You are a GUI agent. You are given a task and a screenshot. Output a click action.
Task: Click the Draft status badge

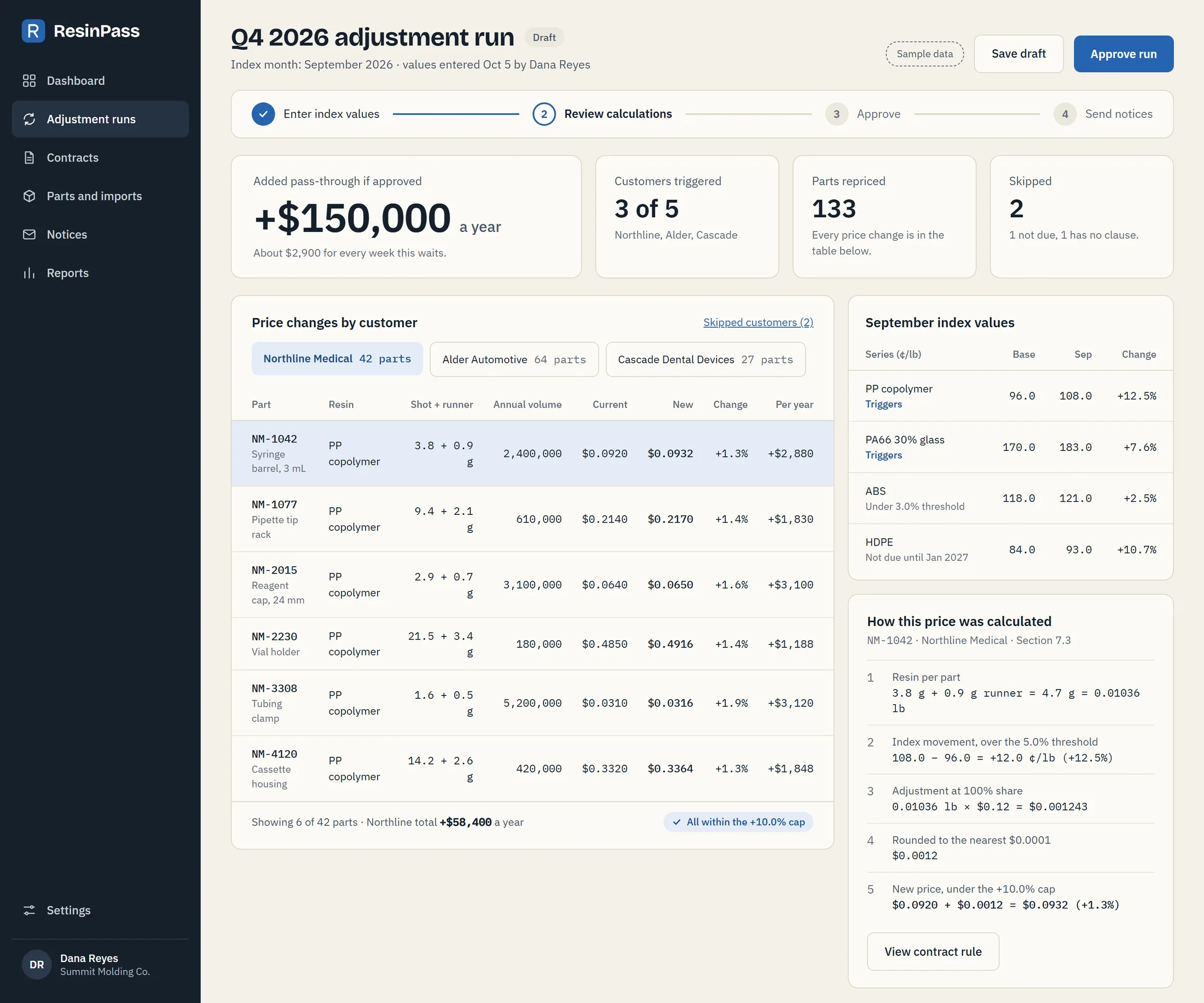[x=544, y=37]
